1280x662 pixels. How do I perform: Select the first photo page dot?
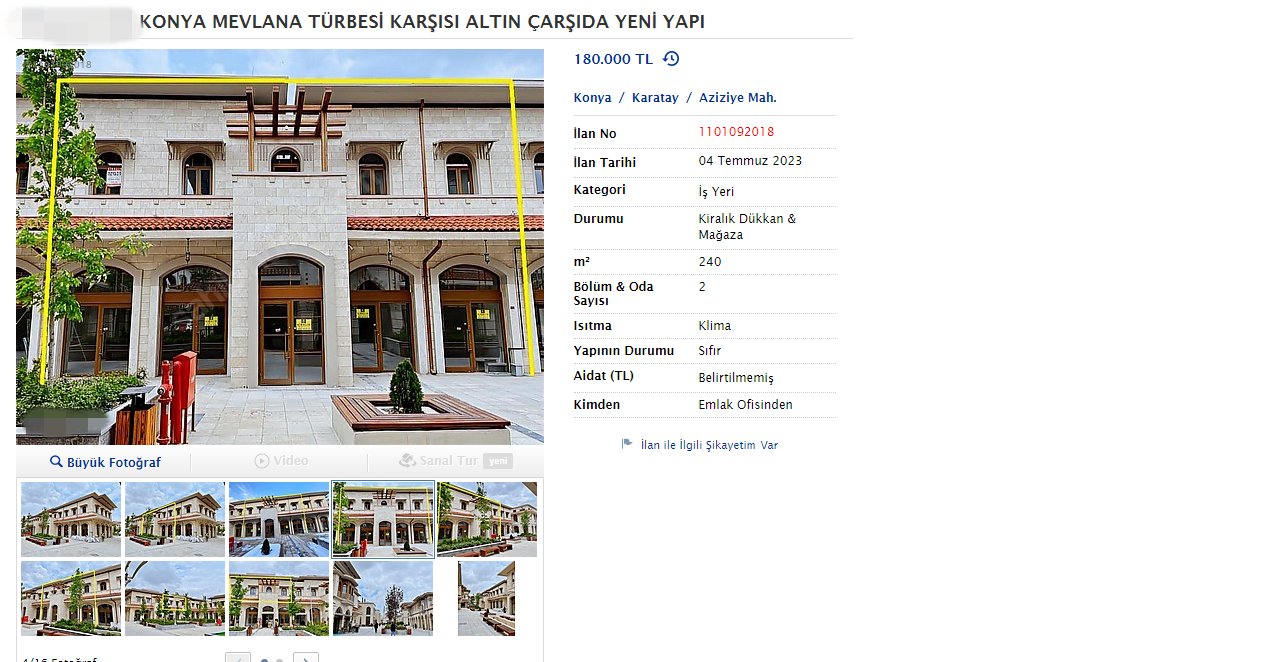pos(264,660)
